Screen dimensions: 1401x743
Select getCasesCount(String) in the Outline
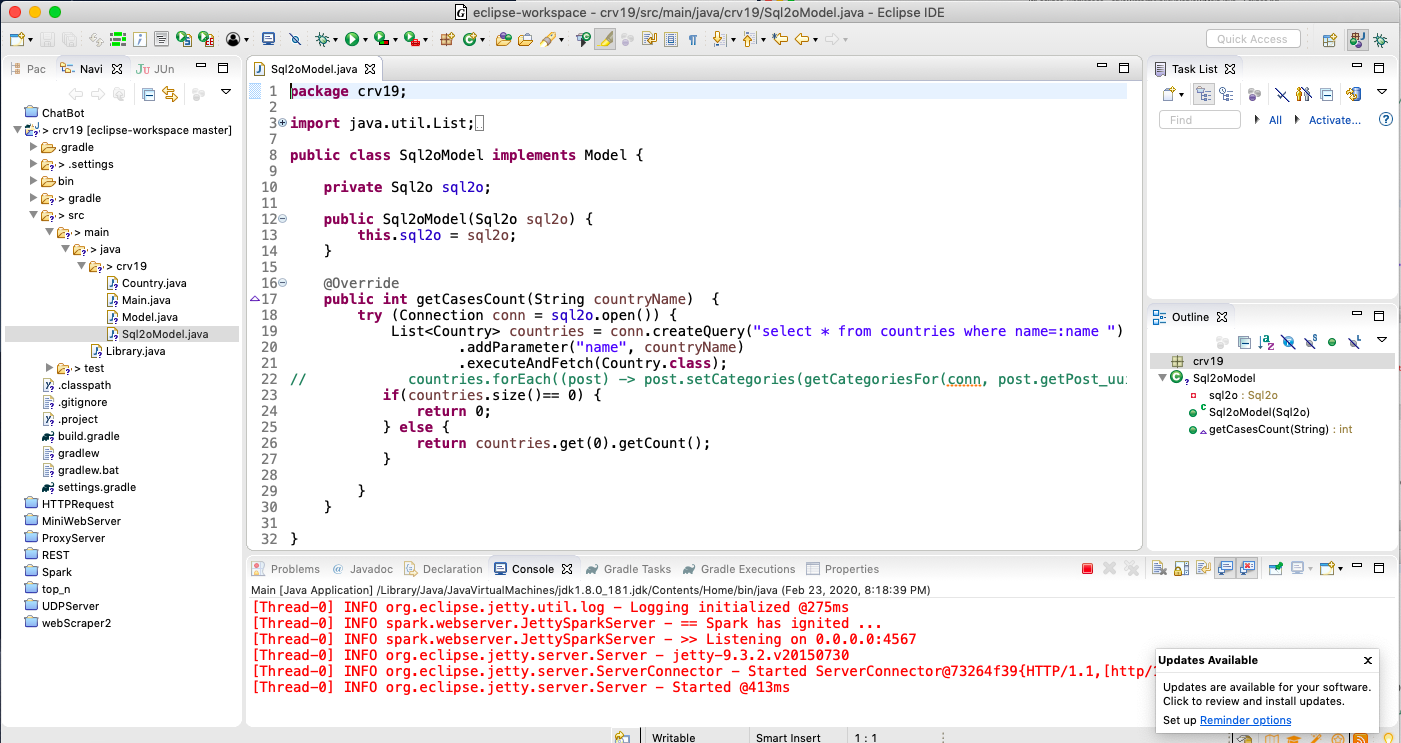(x=1270, y=429)
